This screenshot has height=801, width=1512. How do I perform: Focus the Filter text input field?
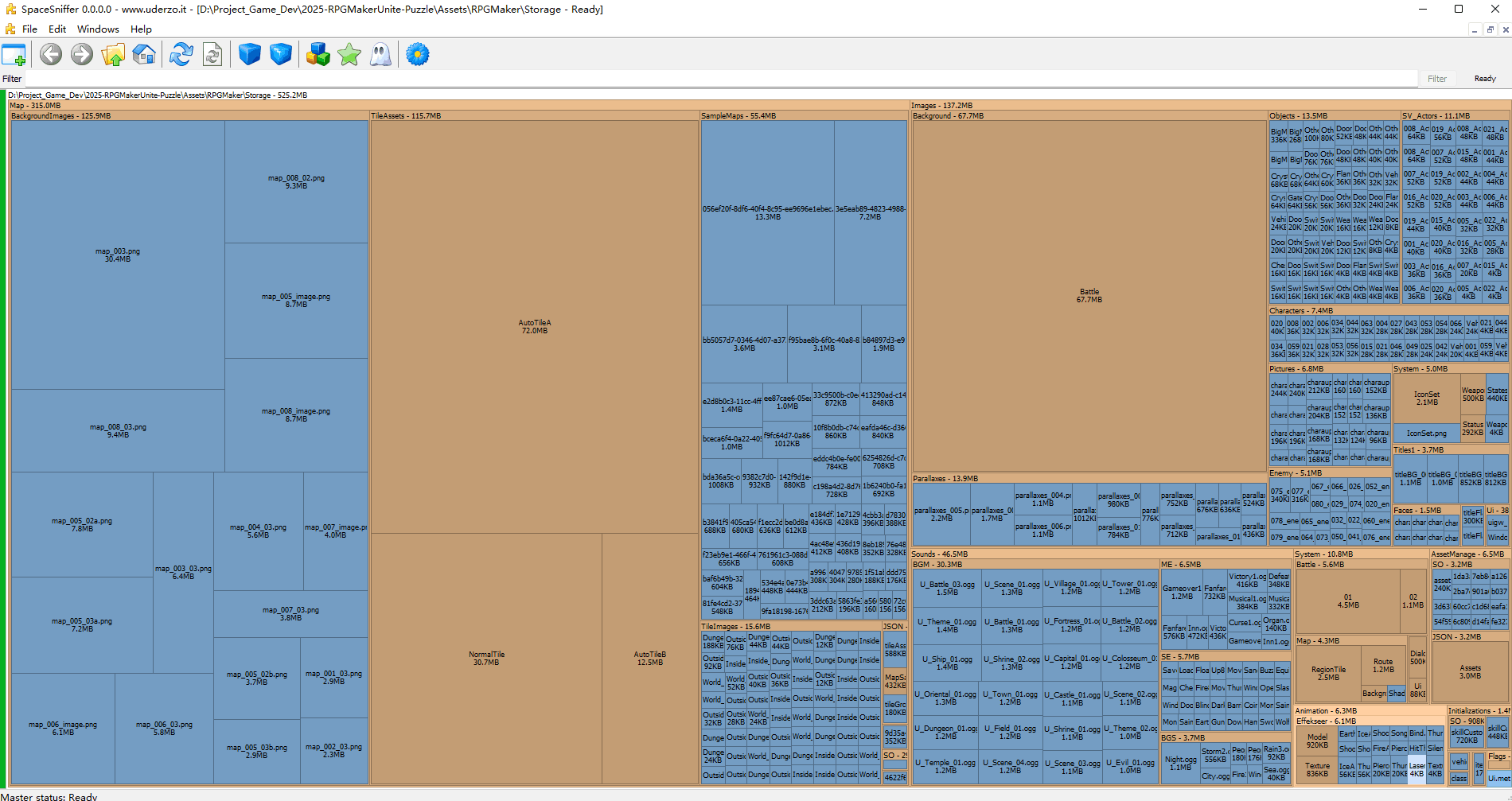pos(721,79)
